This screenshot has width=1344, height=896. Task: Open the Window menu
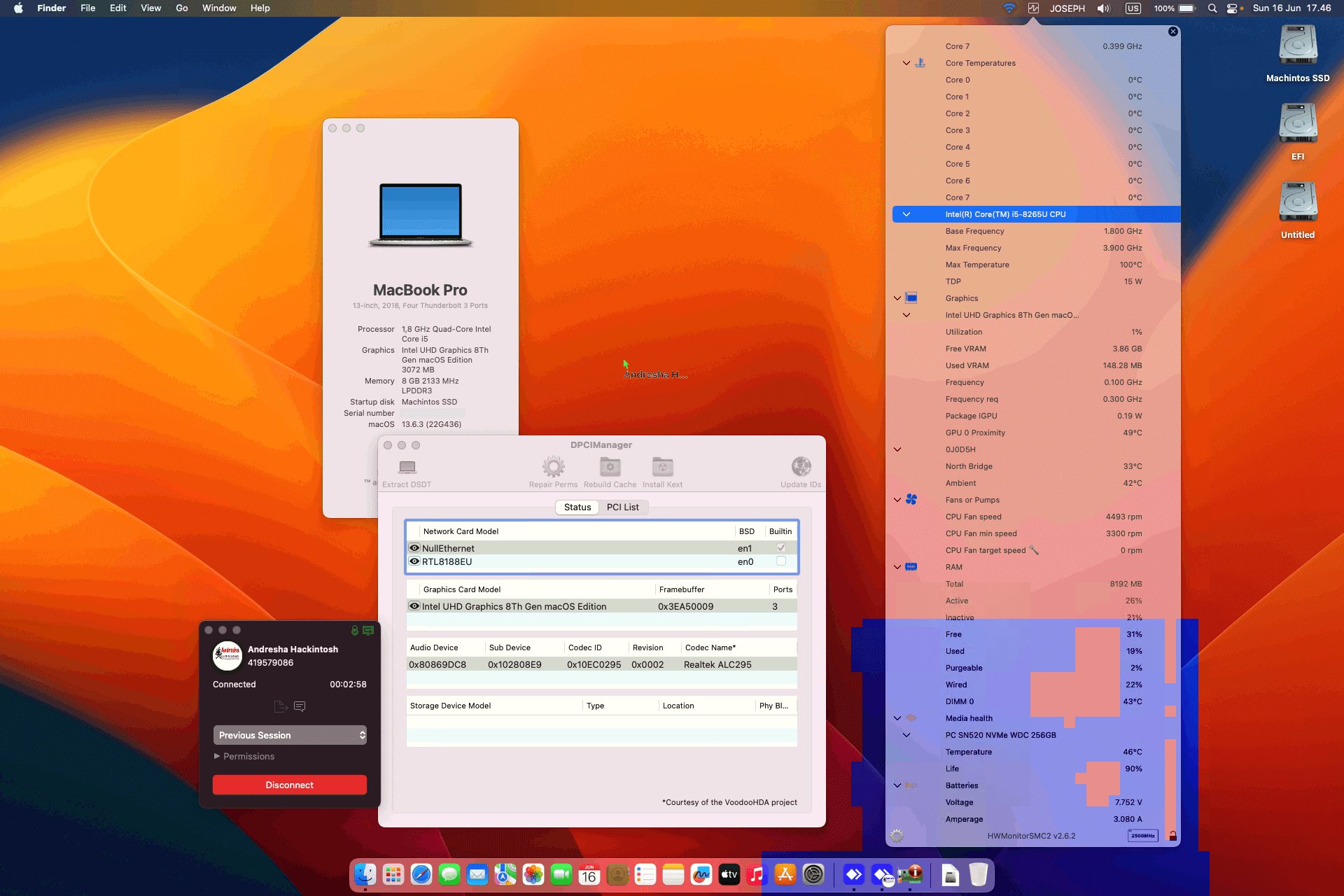219,8
